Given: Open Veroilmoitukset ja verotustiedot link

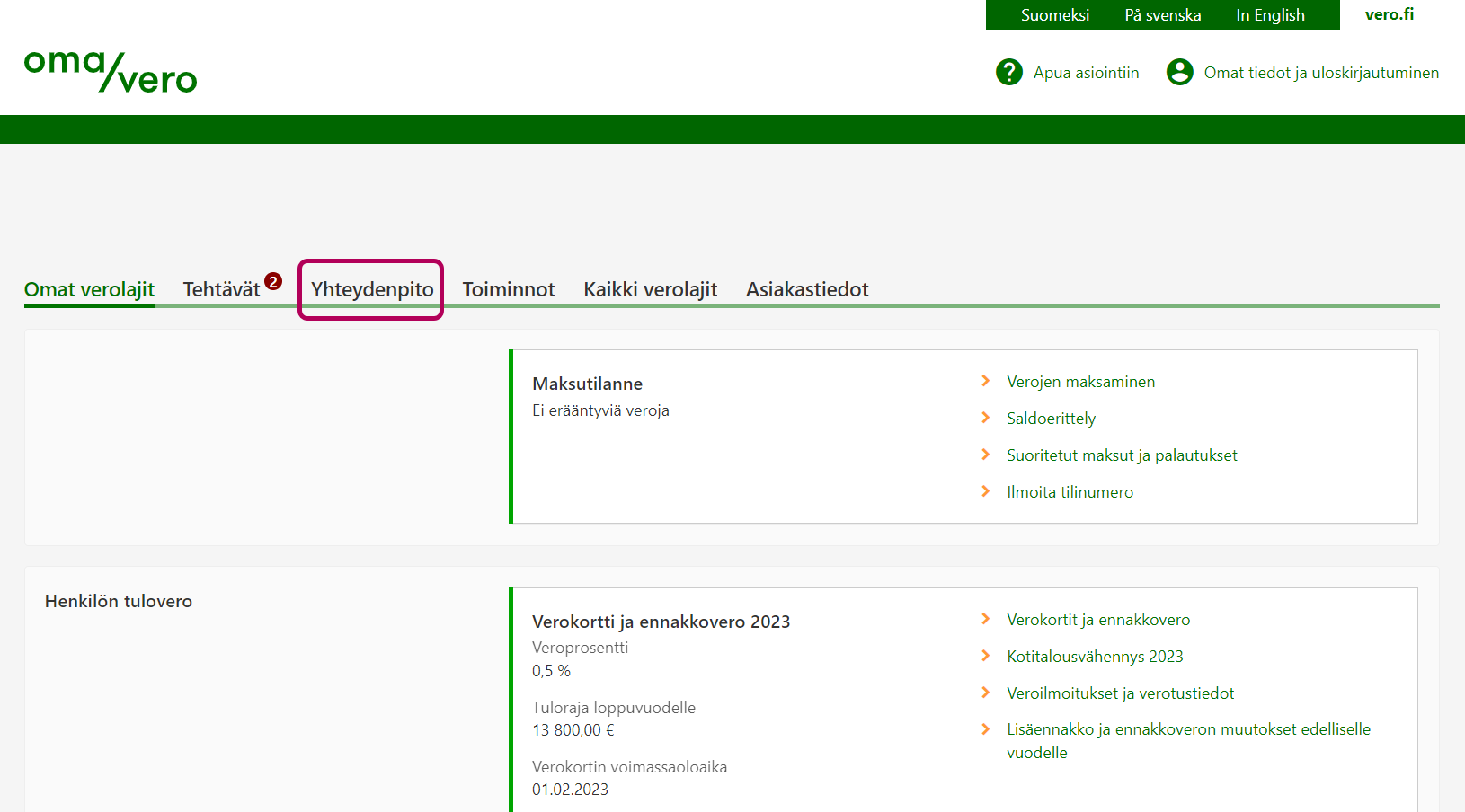Looking at the screenshot, I should pyautogui.click(x=1120, y=693).
